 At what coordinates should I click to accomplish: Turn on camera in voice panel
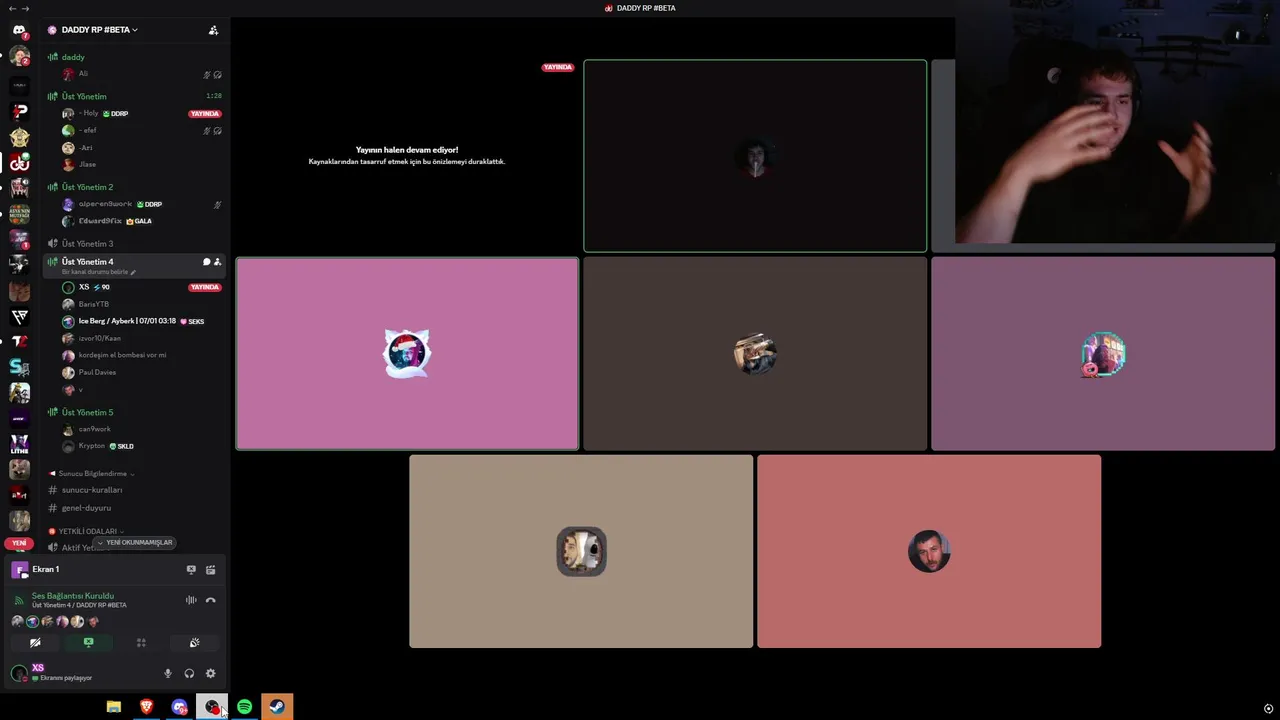[35, 643]
